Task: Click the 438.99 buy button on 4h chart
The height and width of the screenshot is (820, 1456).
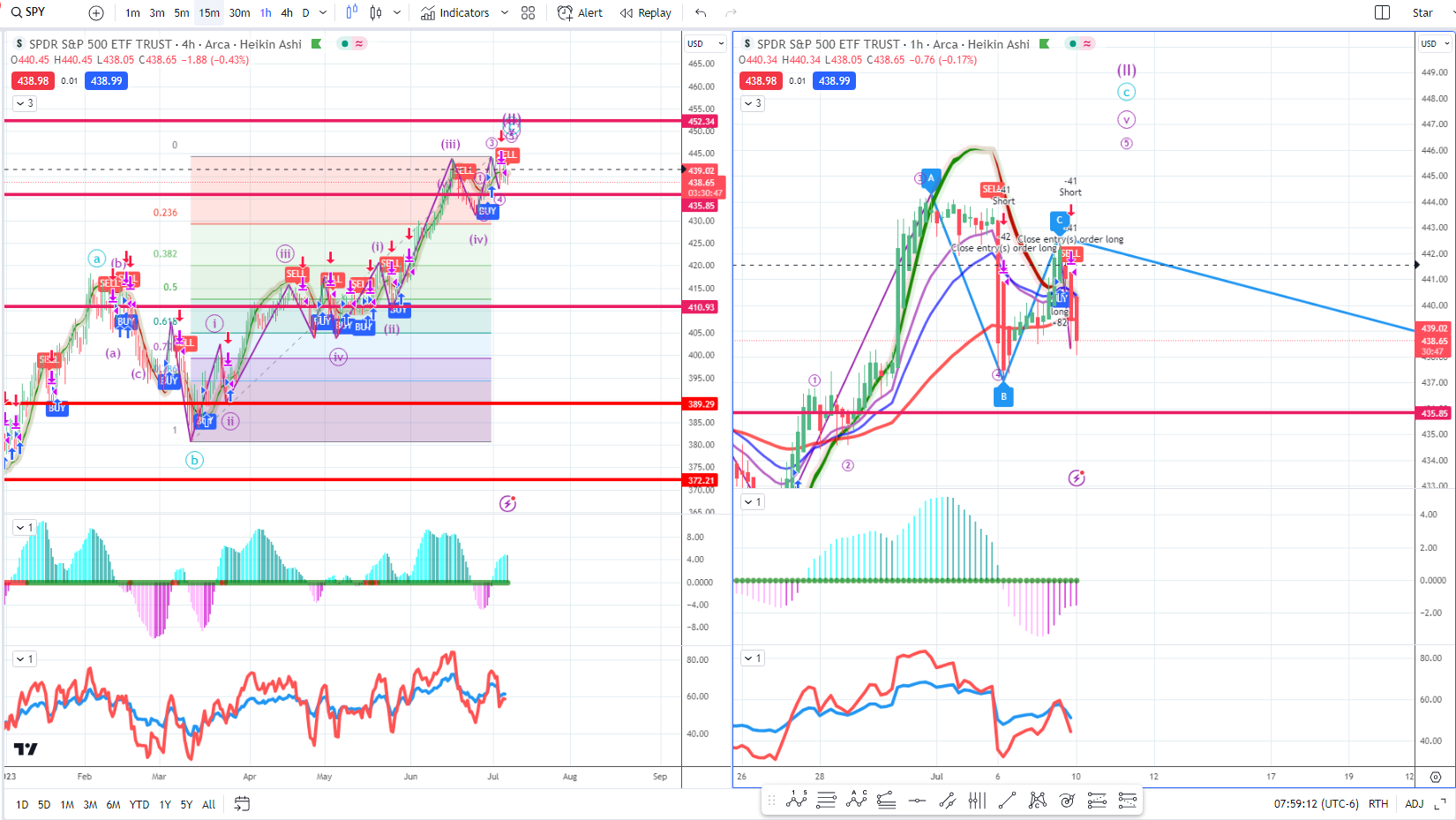Action: click(107, 81)
